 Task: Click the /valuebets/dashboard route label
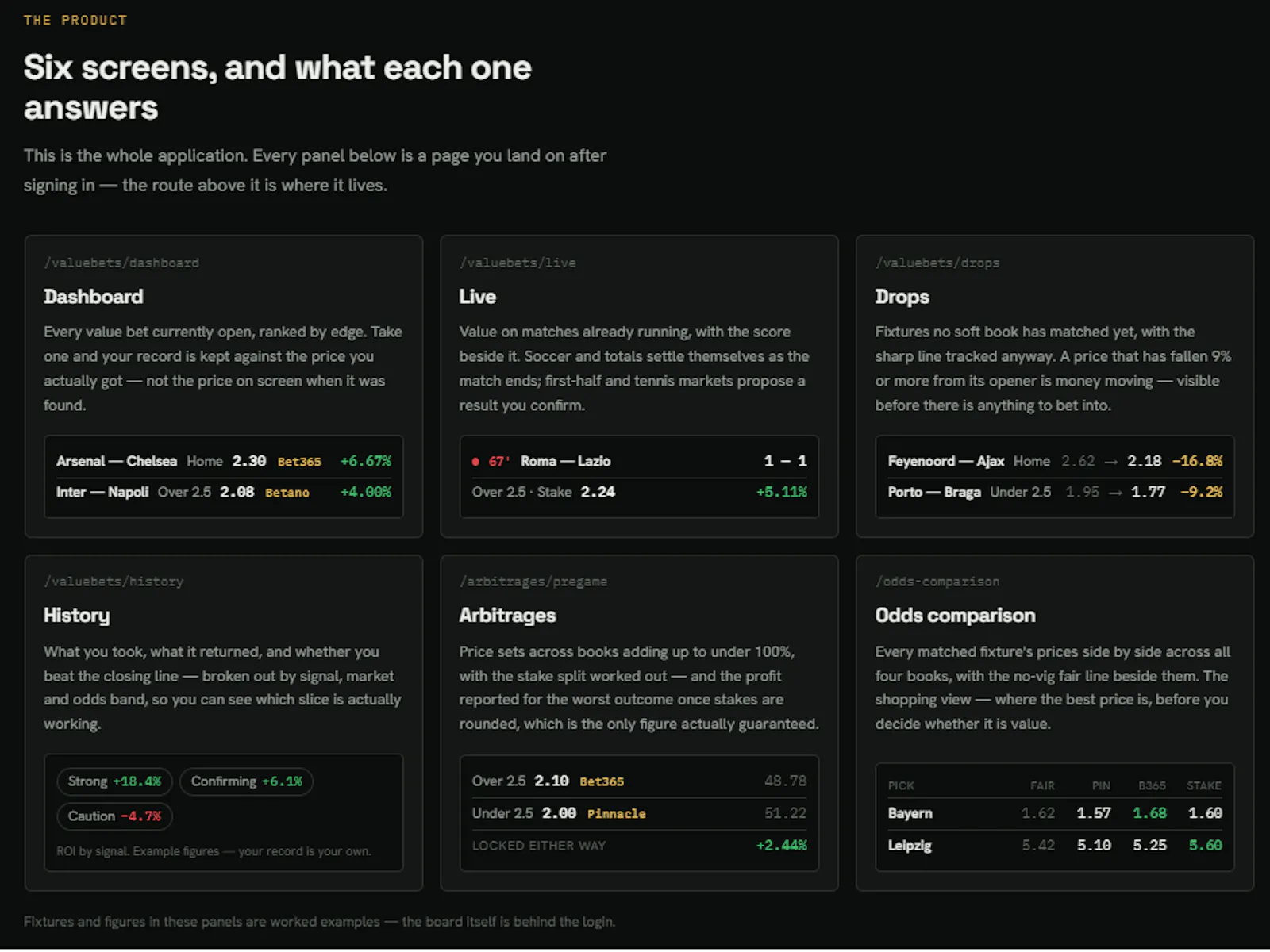pyautogui.click(x=121, y=263)
